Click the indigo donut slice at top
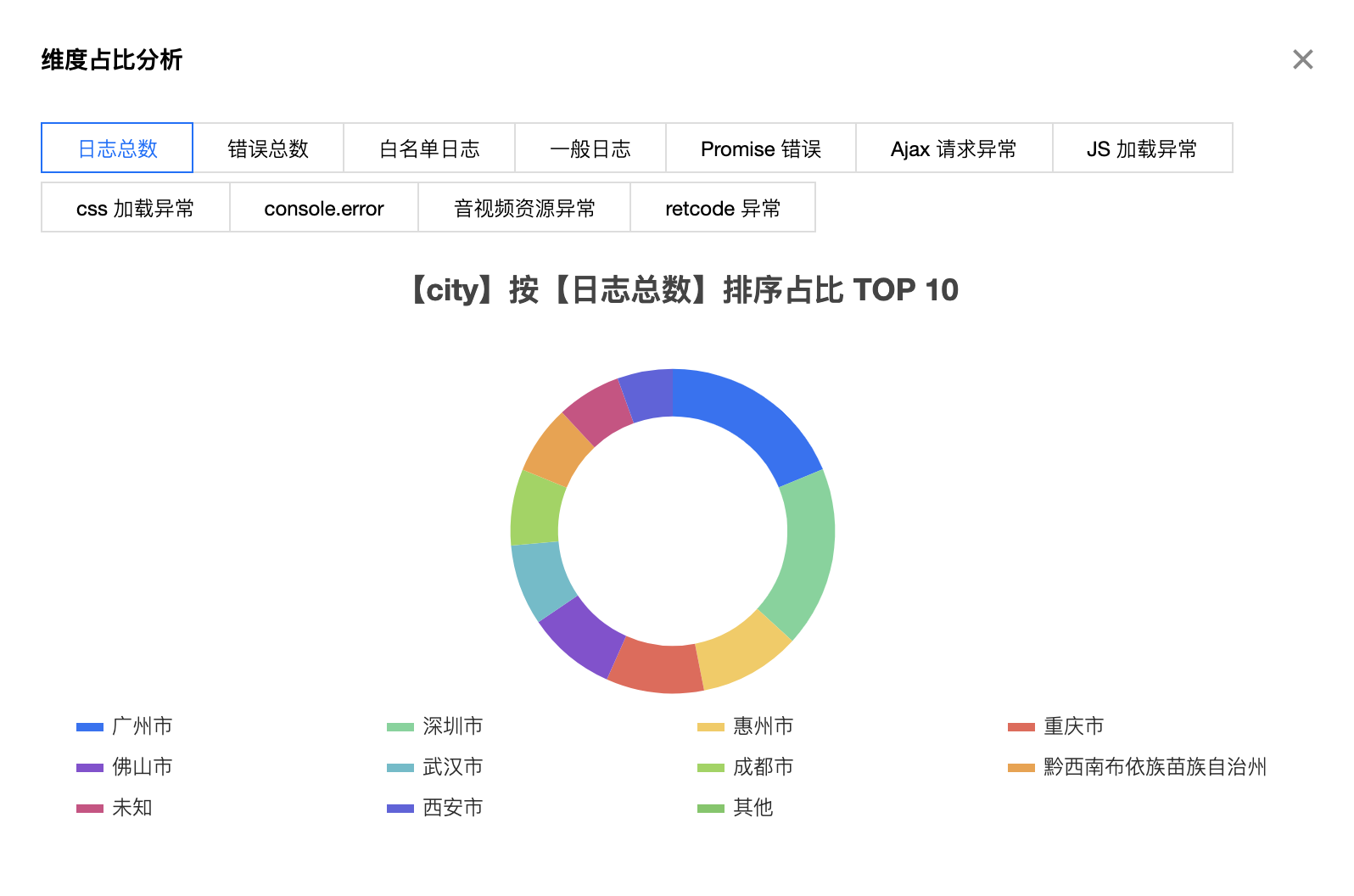Screen dimensions: 1354x896 point(649,394)
